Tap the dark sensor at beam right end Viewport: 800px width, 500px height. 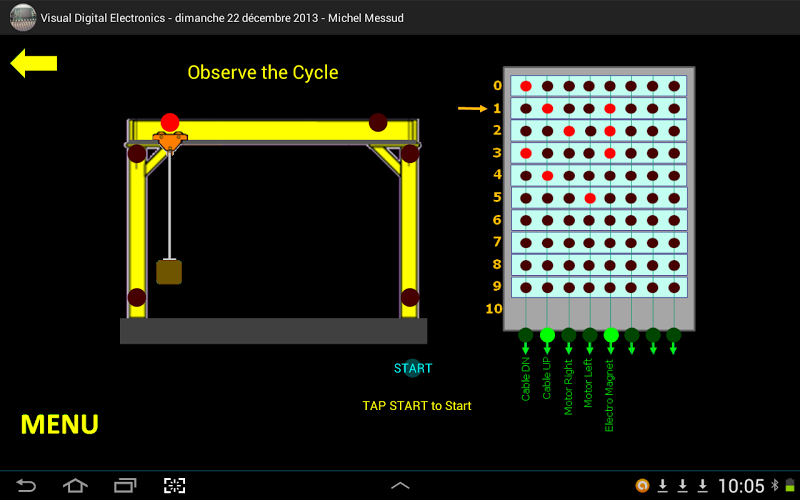click(x=378, y=122)
